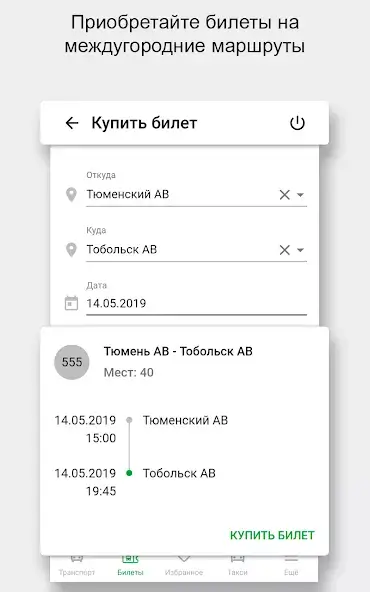Tap the route 555 badge
The image size is (370, 592).
click(72, 362)
